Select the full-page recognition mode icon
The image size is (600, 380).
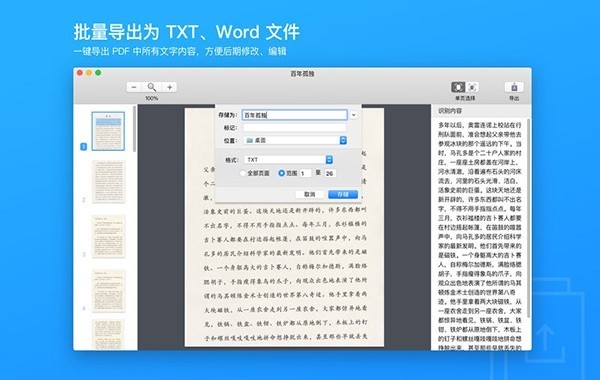click(x=458, y=87)
